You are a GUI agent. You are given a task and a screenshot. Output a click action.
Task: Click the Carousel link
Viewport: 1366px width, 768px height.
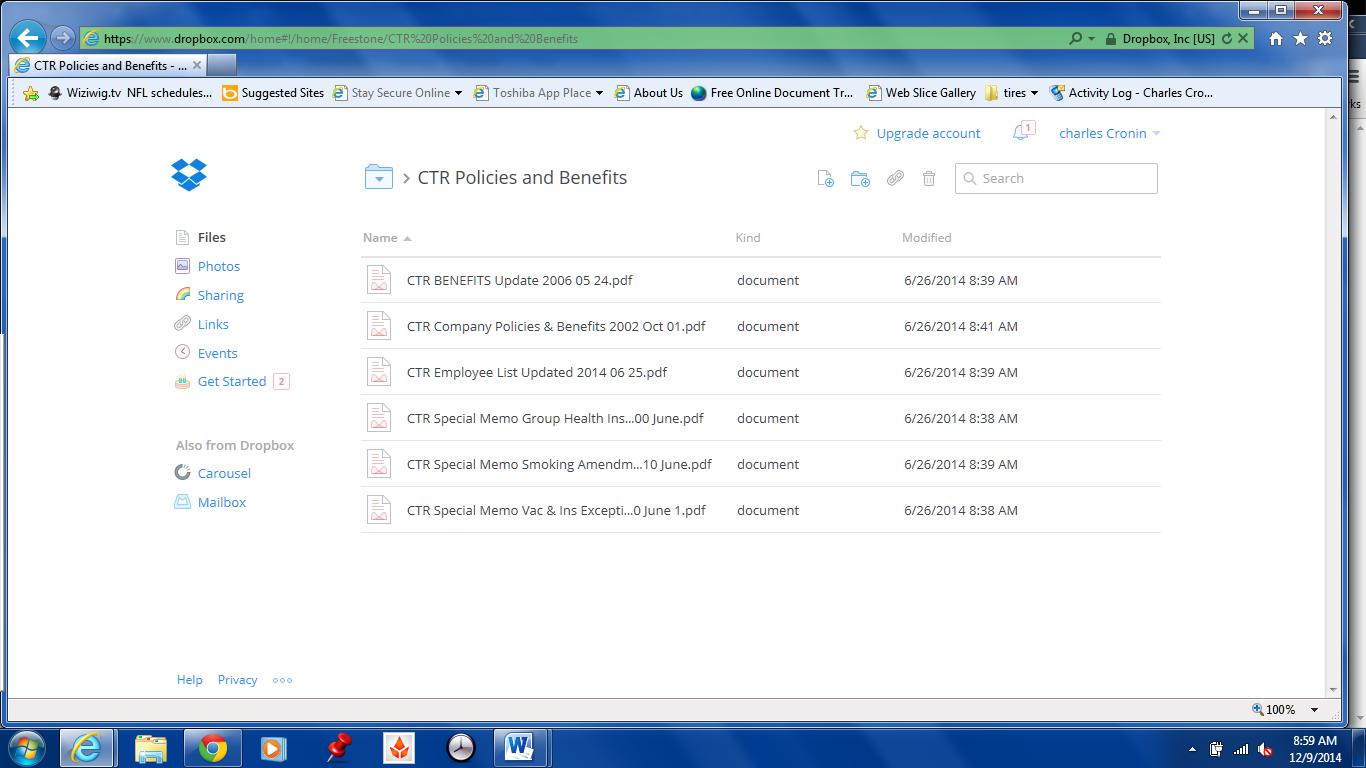click(x=224, y=473)
